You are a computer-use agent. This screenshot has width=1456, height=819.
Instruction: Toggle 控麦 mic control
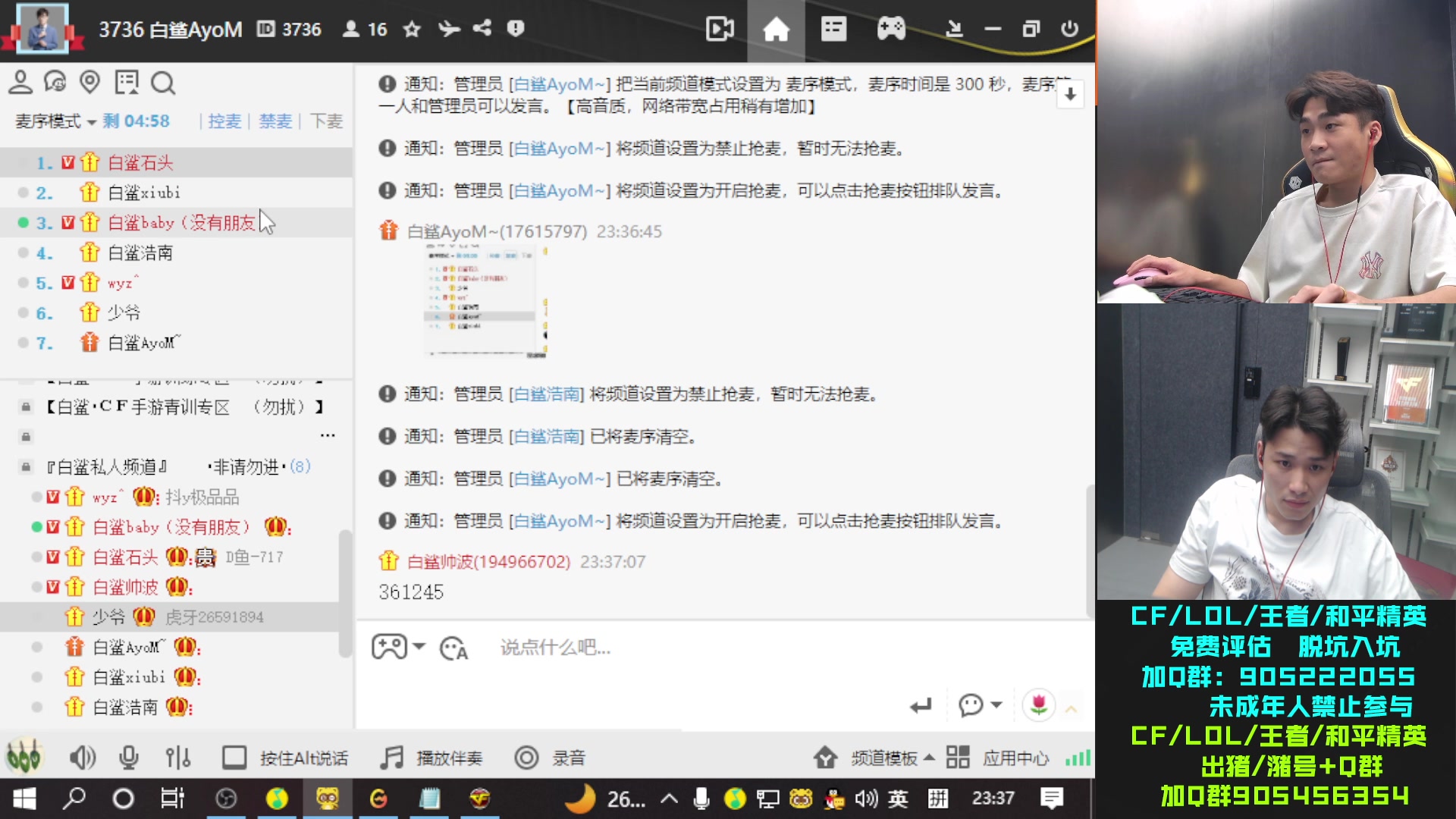tap(224, 121)
